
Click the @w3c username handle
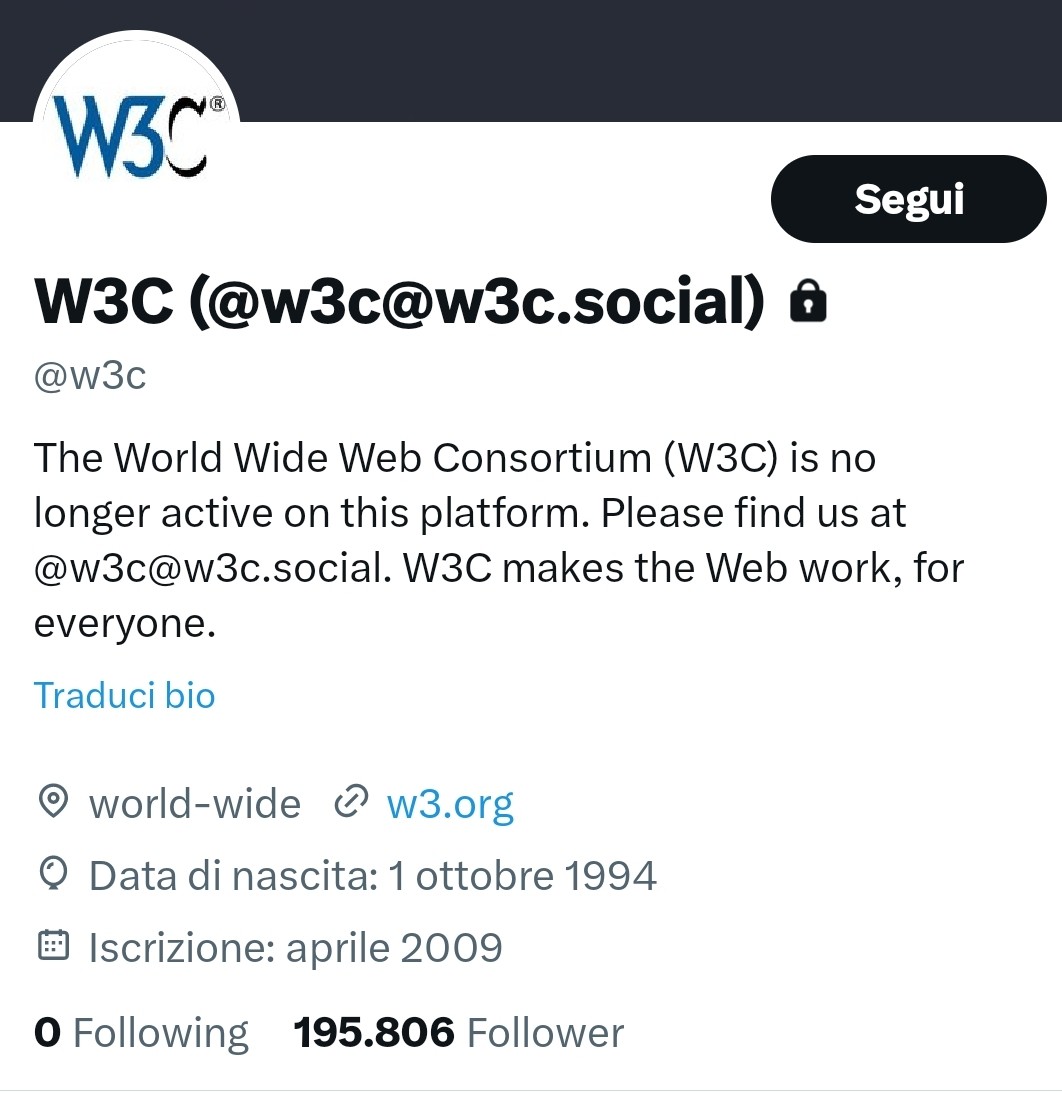coord(90,375)
